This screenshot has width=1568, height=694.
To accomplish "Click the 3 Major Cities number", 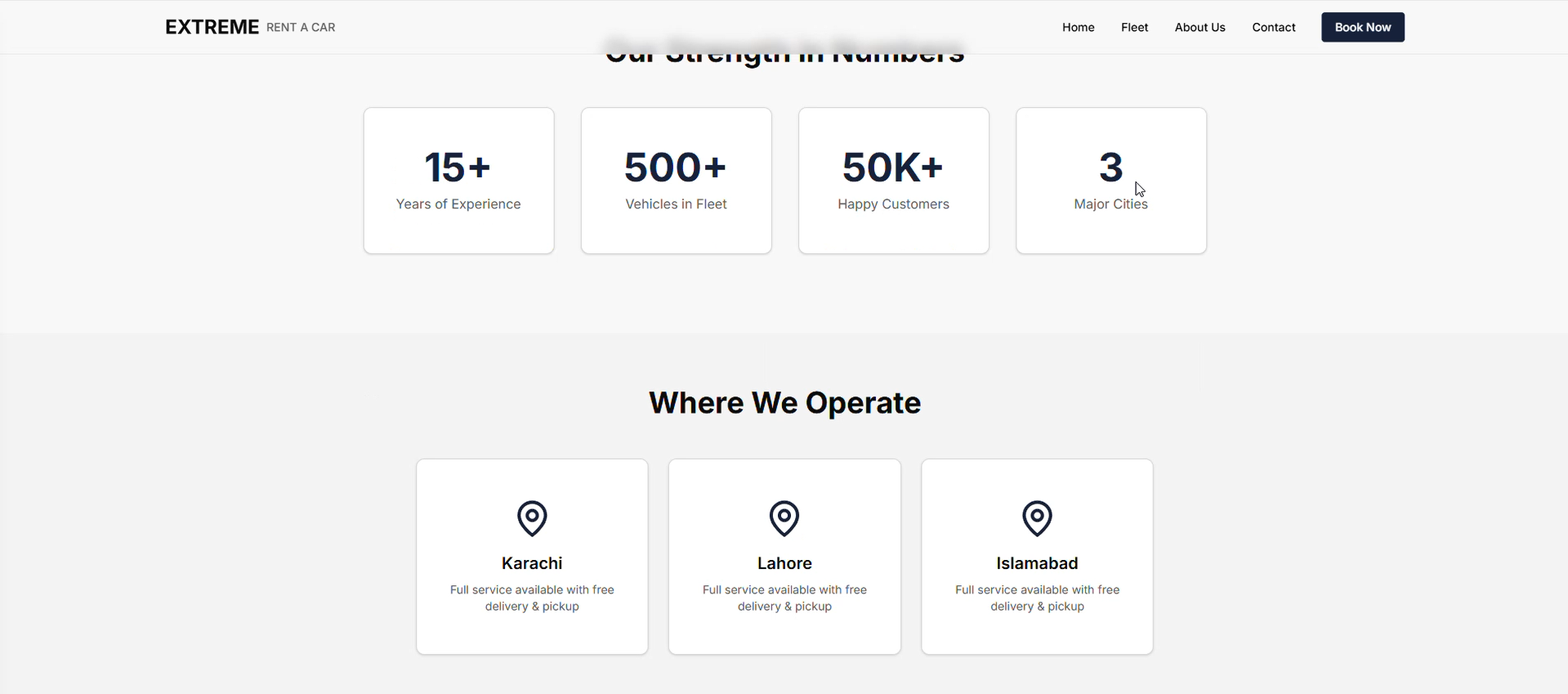I will point(1110,167).
